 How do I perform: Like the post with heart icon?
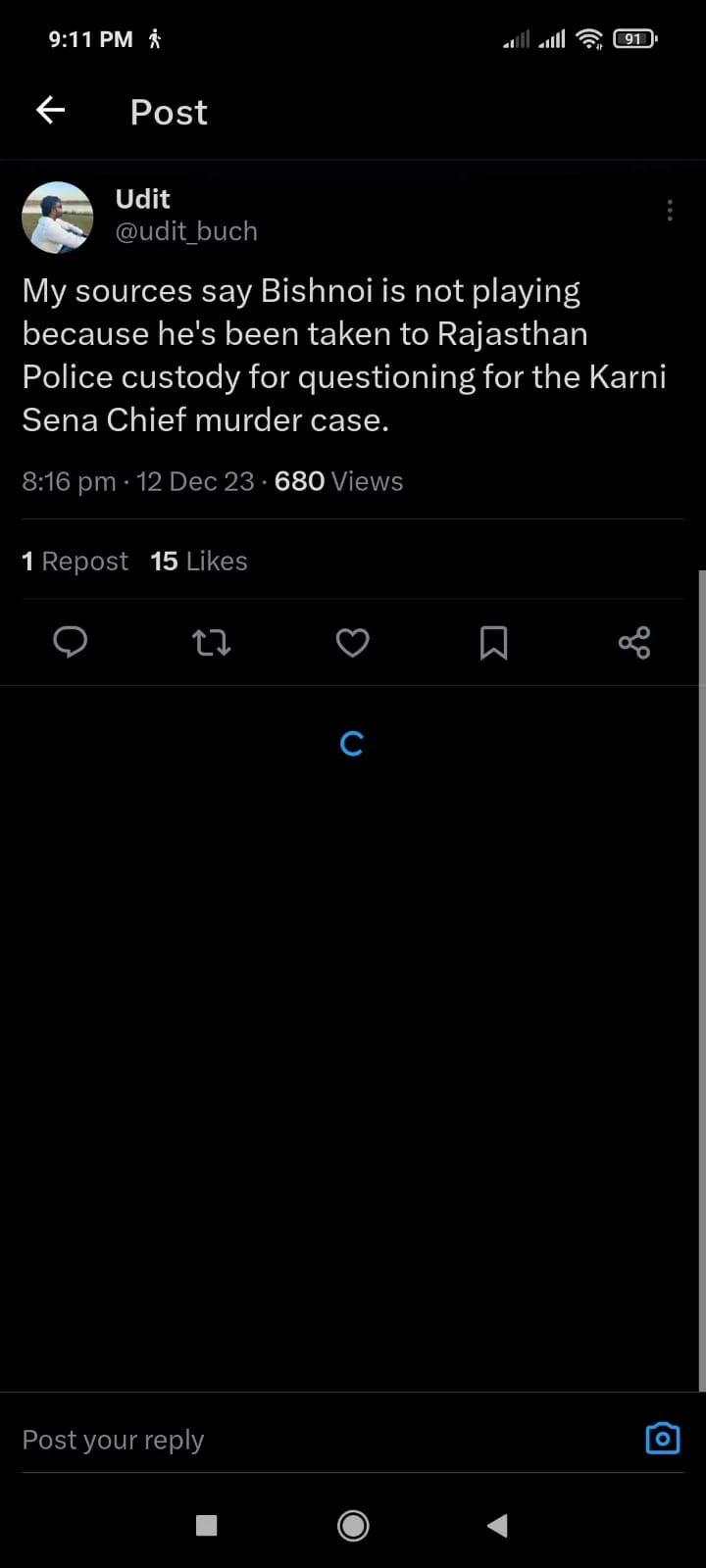coord(352,643)
